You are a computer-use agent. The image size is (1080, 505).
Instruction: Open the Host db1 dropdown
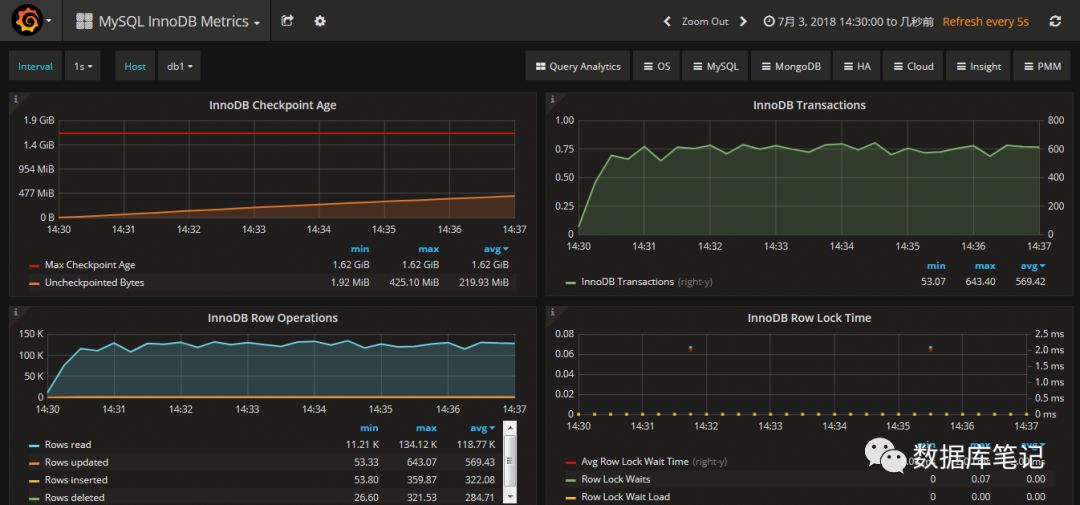tap(181, 67)
